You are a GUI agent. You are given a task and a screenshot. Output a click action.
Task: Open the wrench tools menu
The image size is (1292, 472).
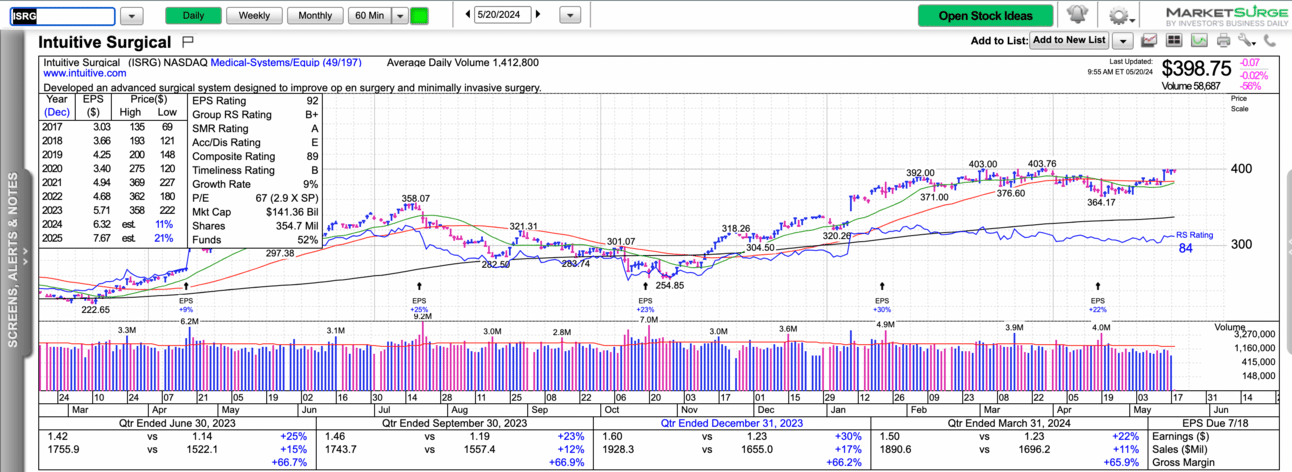(1246, 41)
